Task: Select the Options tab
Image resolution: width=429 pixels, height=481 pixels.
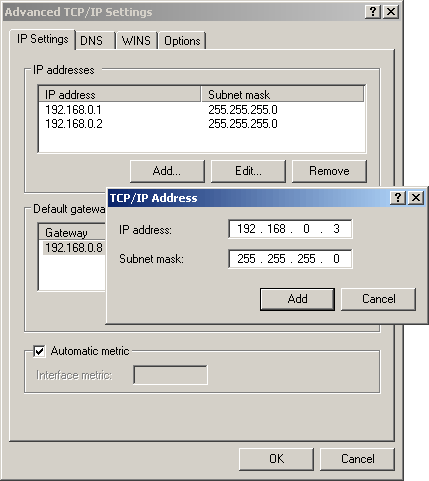Action: [182, 41]
